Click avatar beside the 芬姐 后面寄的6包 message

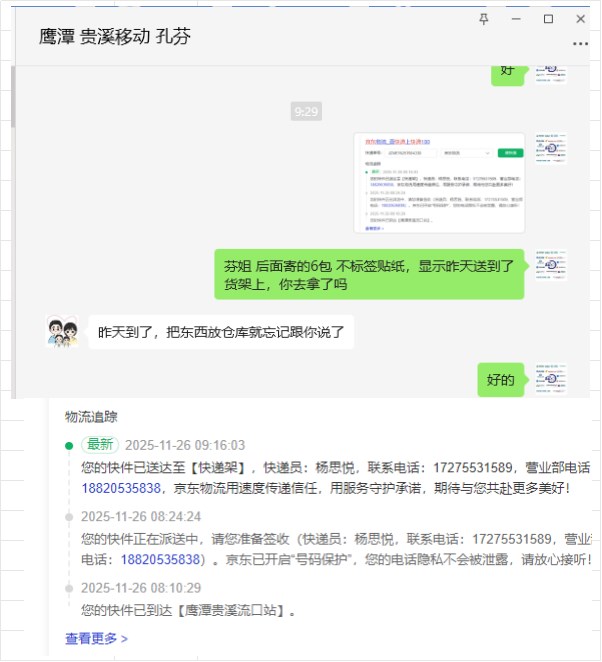551,265
